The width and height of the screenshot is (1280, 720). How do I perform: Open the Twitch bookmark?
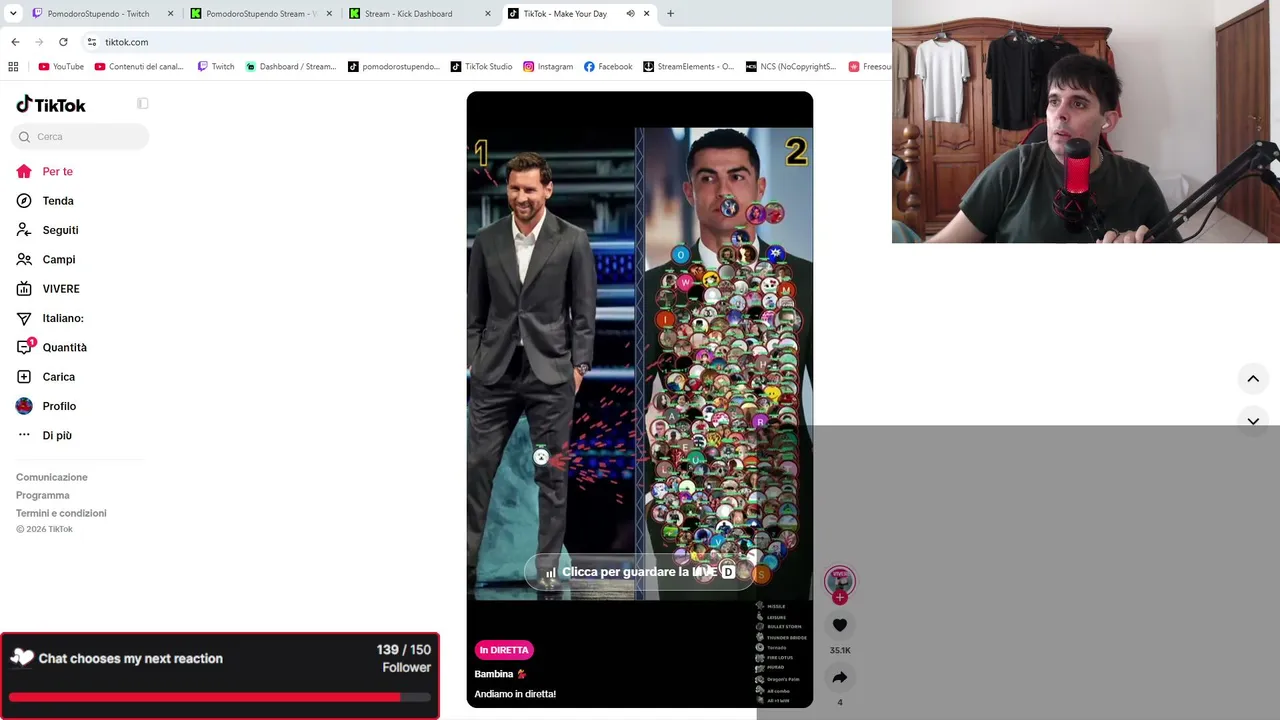click(216, 67)
